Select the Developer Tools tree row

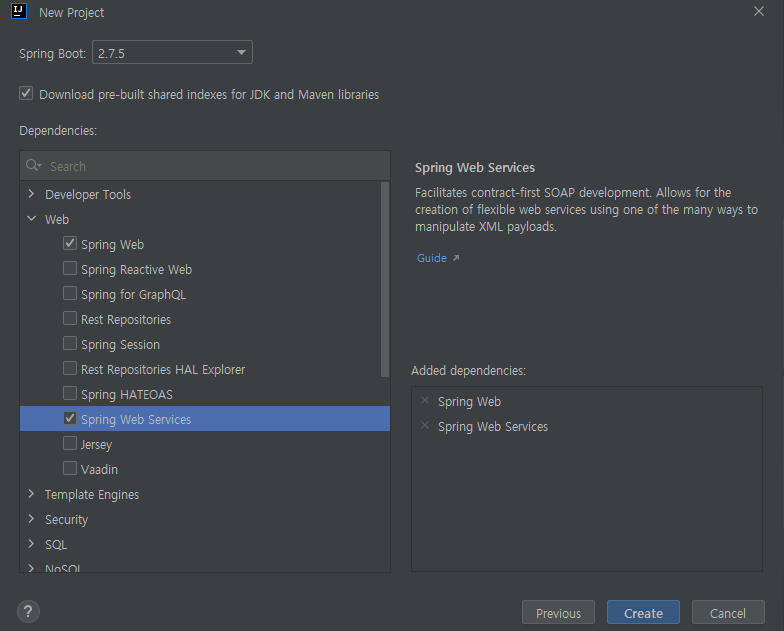tap(205, 194)
